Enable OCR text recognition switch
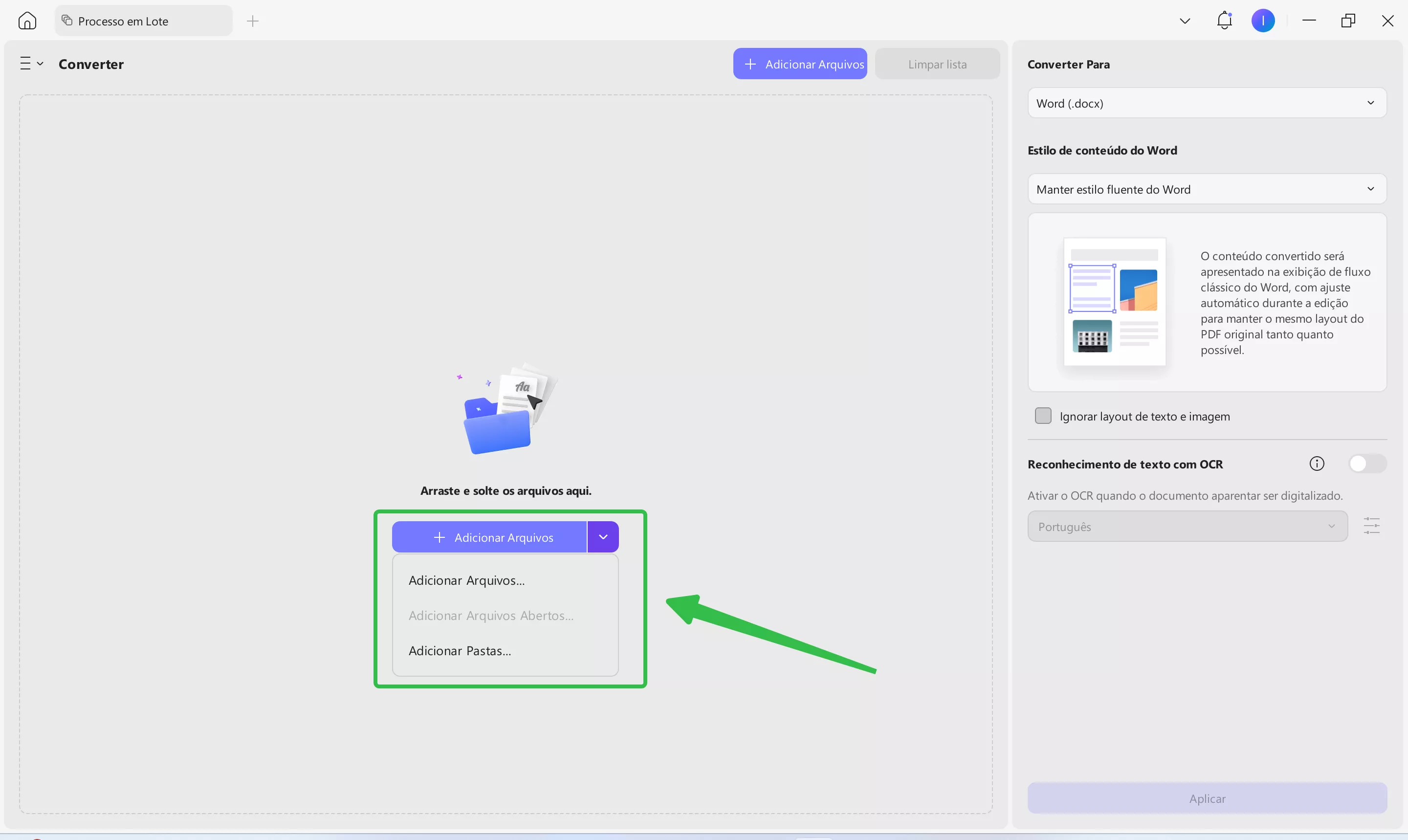This screenshot has width=1408, height=840. [x=1366, y=464]
